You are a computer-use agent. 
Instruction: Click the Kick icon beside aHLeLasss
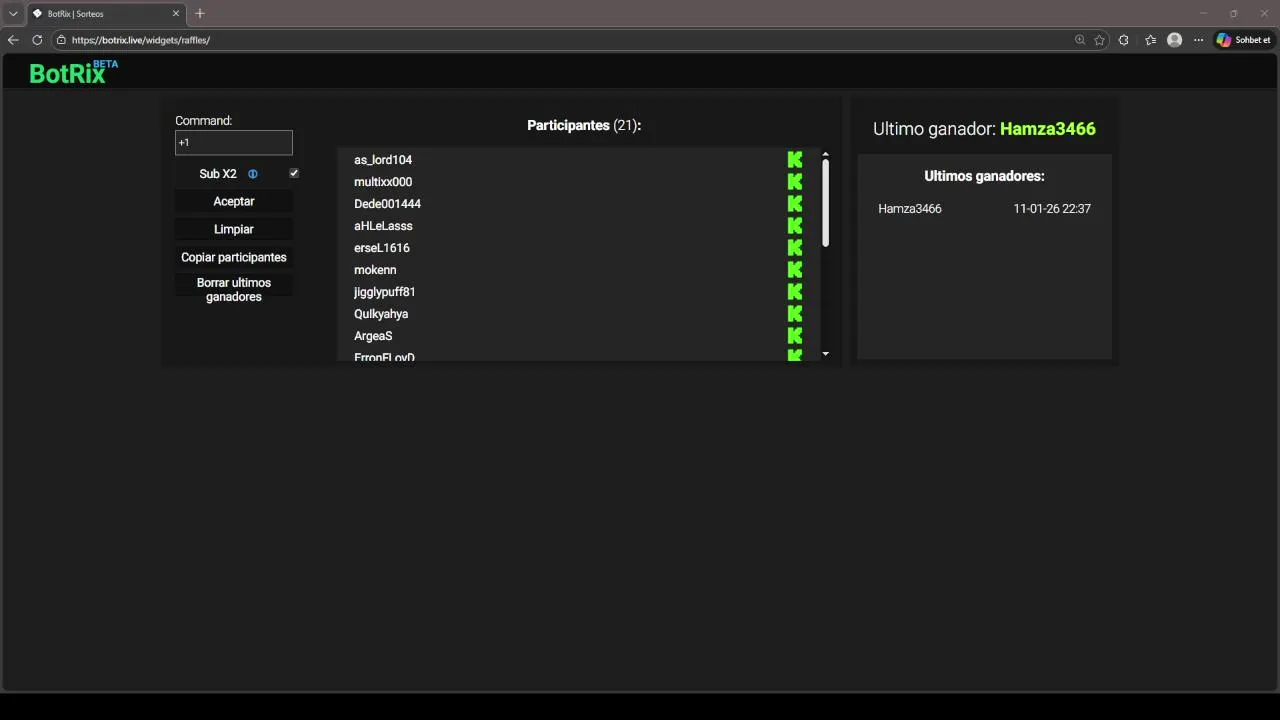pyautogui.click(x=795, y=226)
